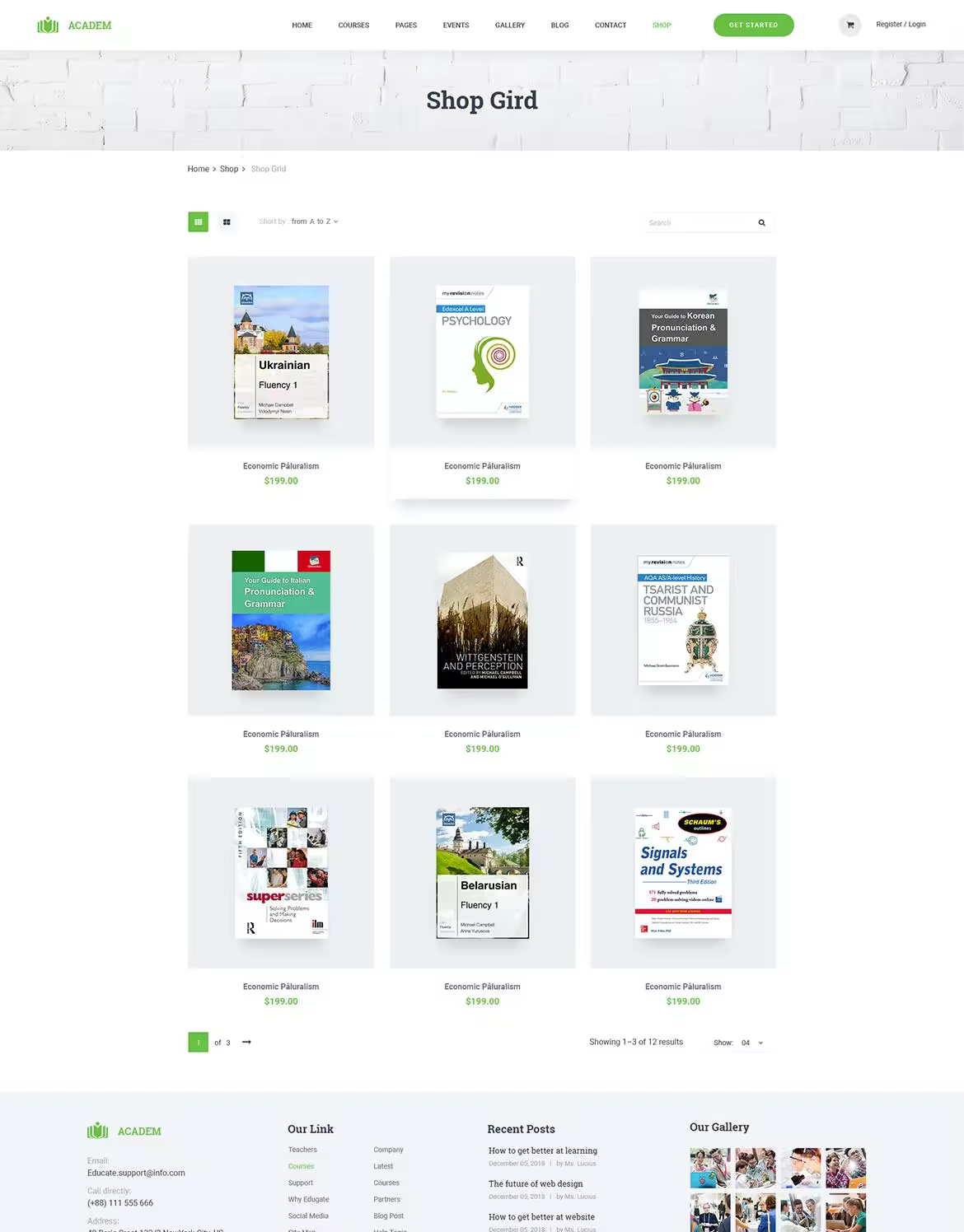Click the phone number (+88) 111 555 666
Image resolution: width=964 pixels, height=1232 pixels.
120,1203
